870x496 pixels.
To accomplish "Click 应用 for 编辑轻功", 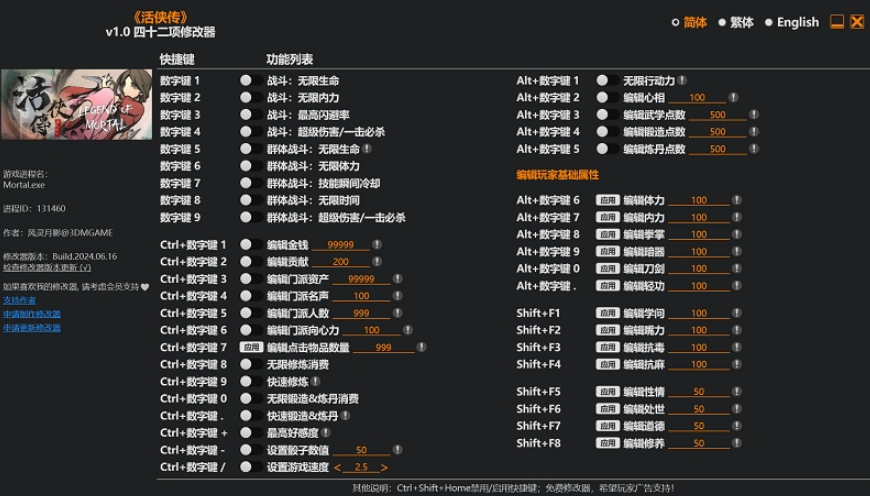I will click(x=607, y=285).
